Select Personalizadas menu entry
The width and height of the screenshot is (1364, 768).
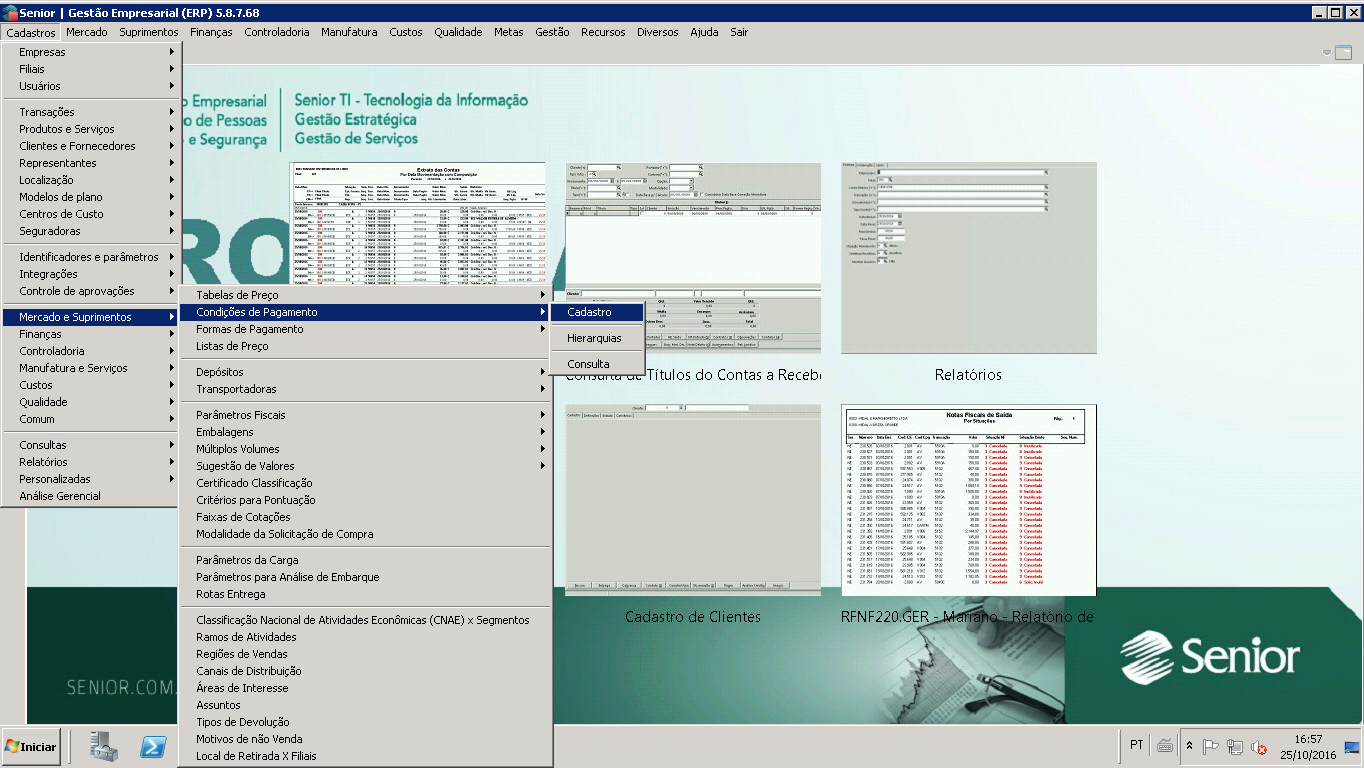90,479
